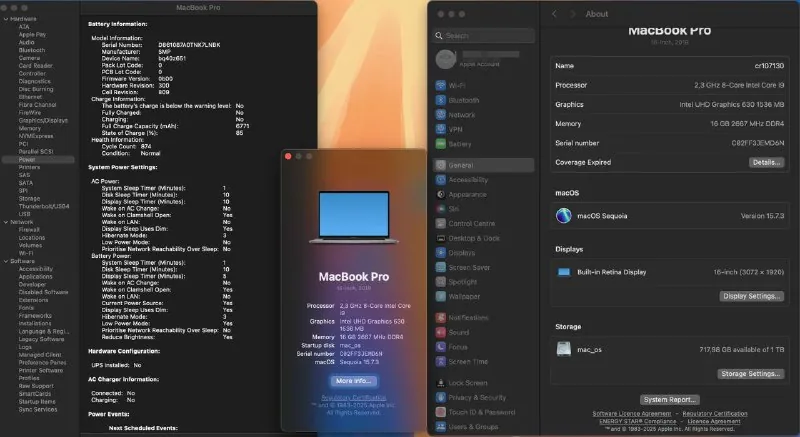Select Firewall in System Information sidebar
This screenshot has height=437, width=800.
point(29,230)
